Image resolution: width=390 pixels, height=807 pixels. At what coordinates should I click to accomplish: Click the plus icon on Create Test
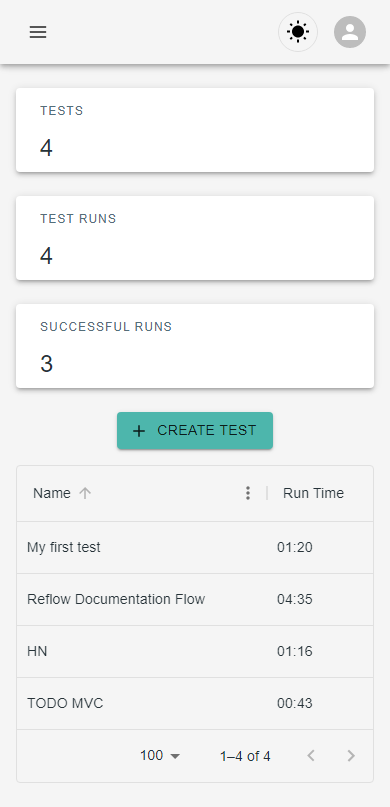tap(139, 431)
